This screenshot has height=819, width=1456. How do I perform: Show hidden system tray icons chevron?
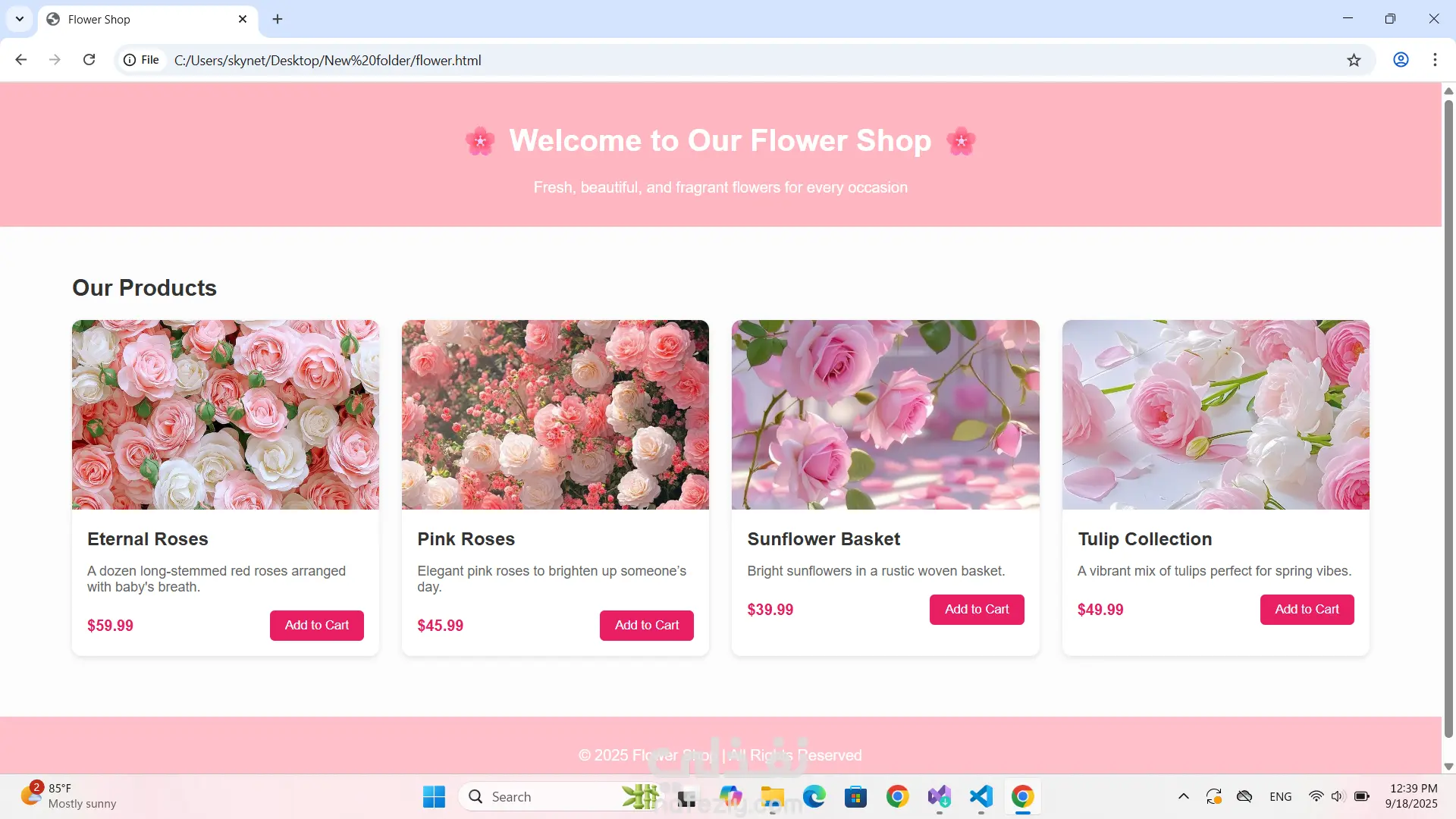tap(1183, 796)
